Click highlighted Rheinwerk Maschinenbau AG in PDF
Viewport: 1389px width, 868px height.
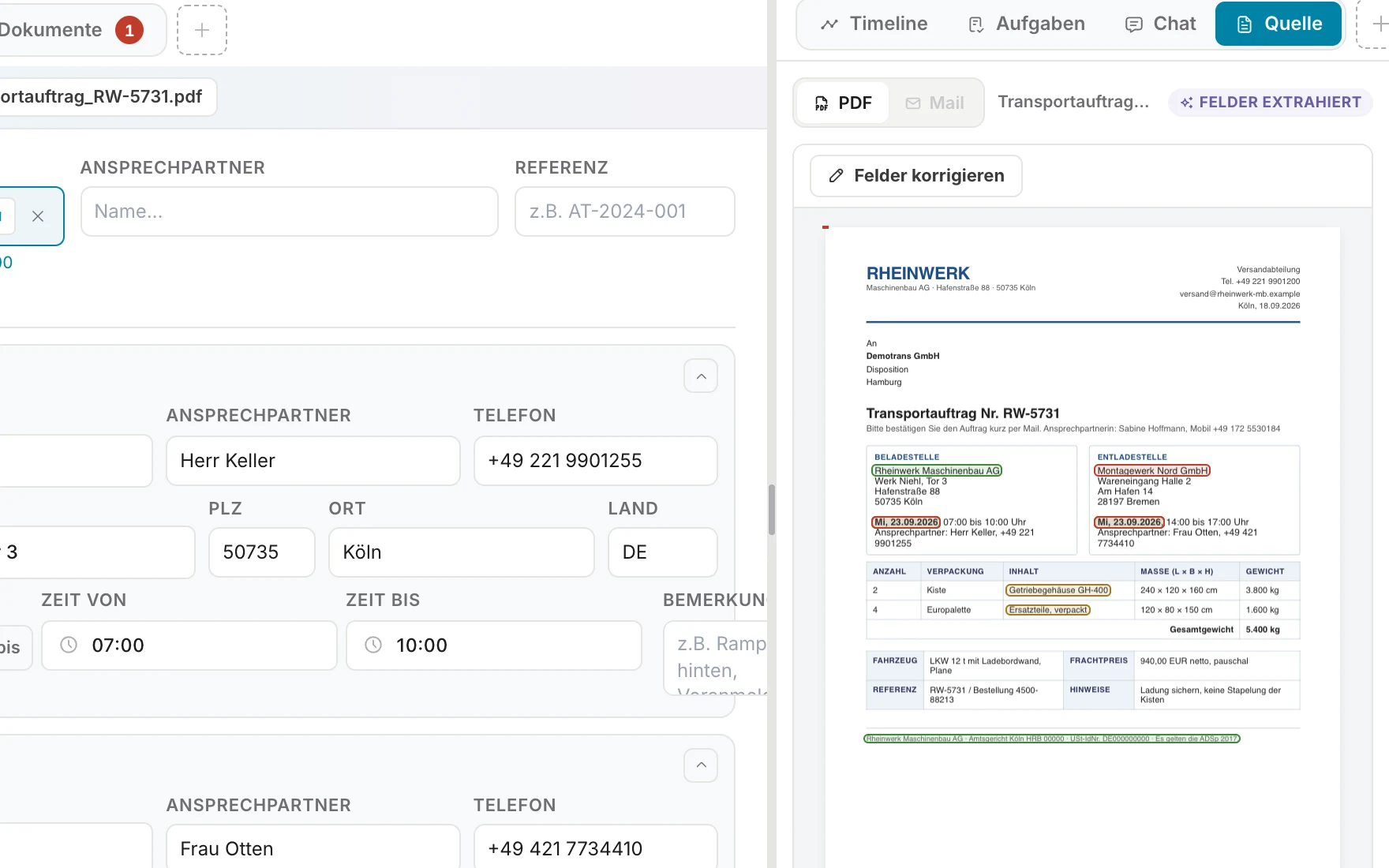click(937, 470)
